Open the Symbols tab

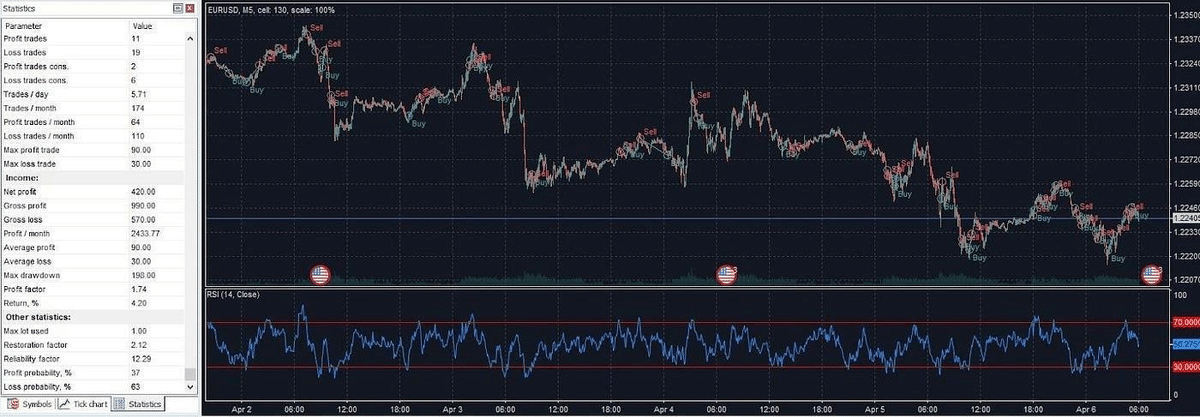coord(29,404)
